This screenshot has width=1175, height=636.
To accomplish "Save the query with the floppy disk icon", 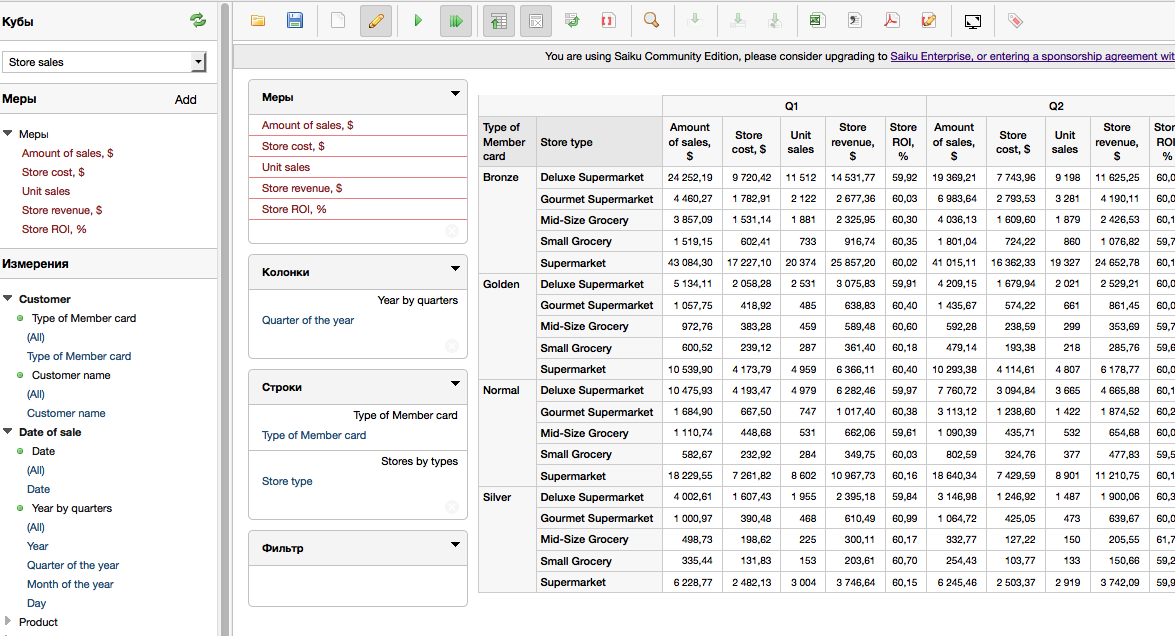I will point(295,21).
